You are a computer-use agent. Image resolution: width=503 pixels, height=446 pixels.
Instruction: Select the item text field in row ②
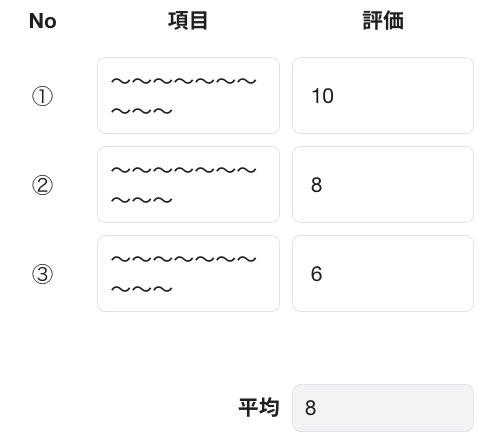188,184
